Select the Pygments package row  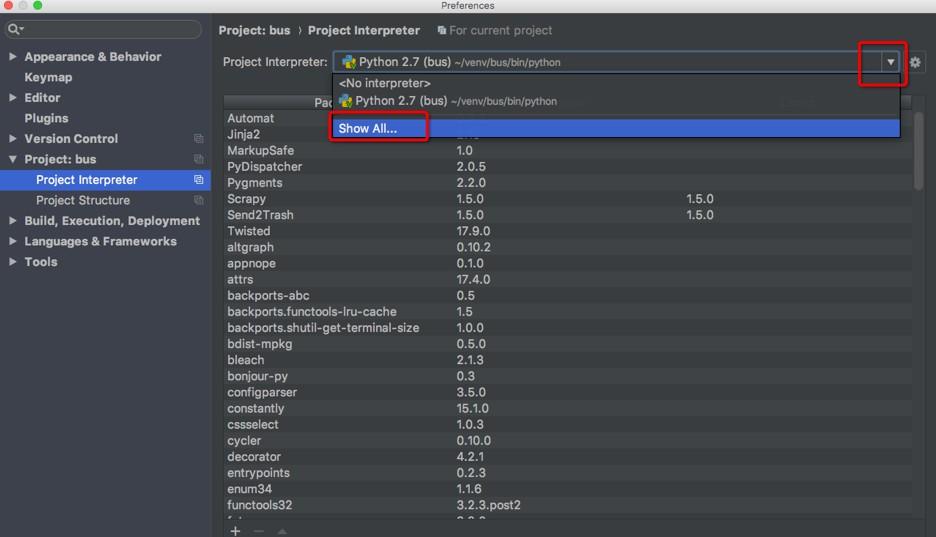tap(568, 183)
